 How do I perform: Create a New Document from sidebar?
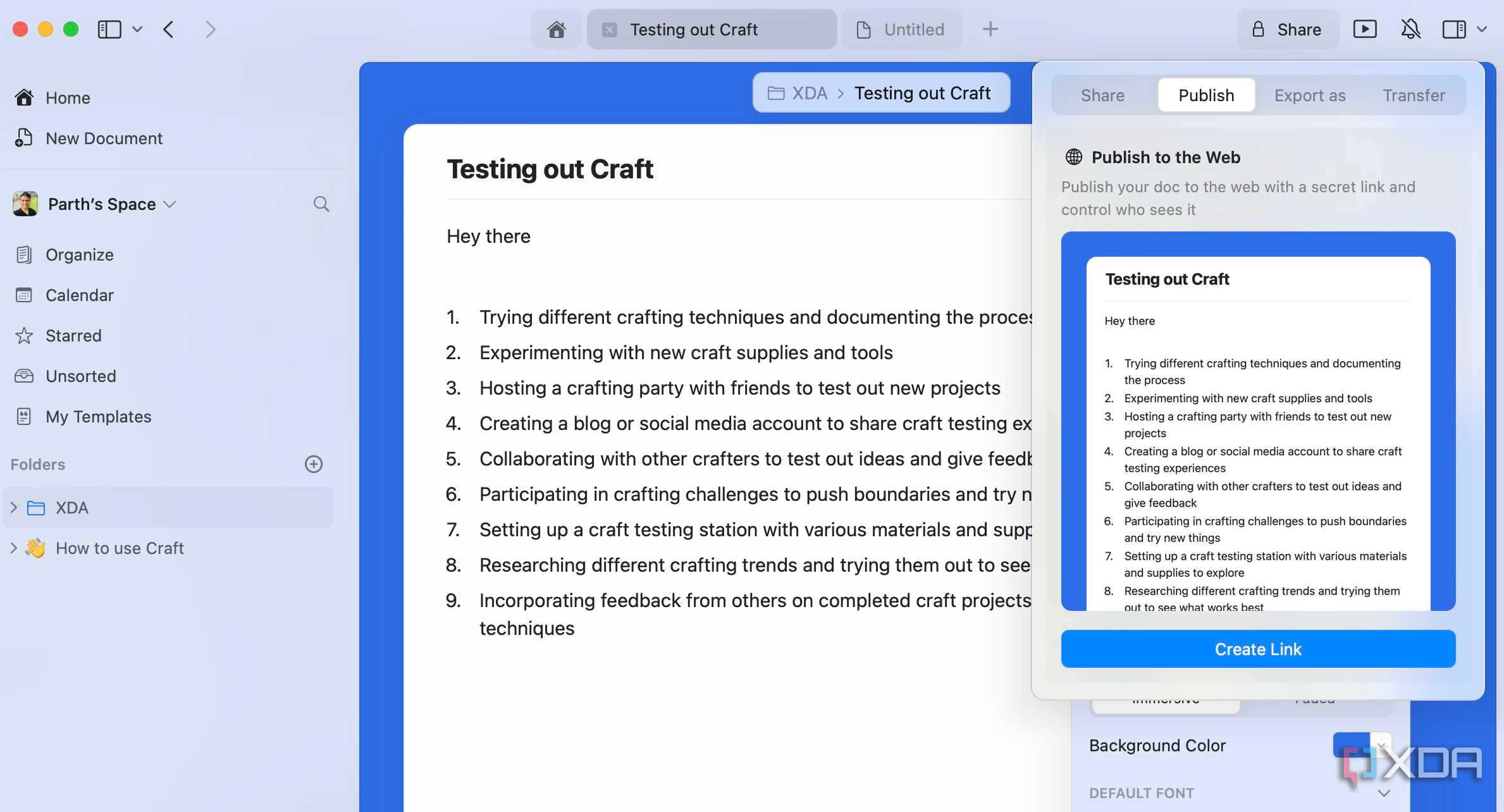[89, 138]
